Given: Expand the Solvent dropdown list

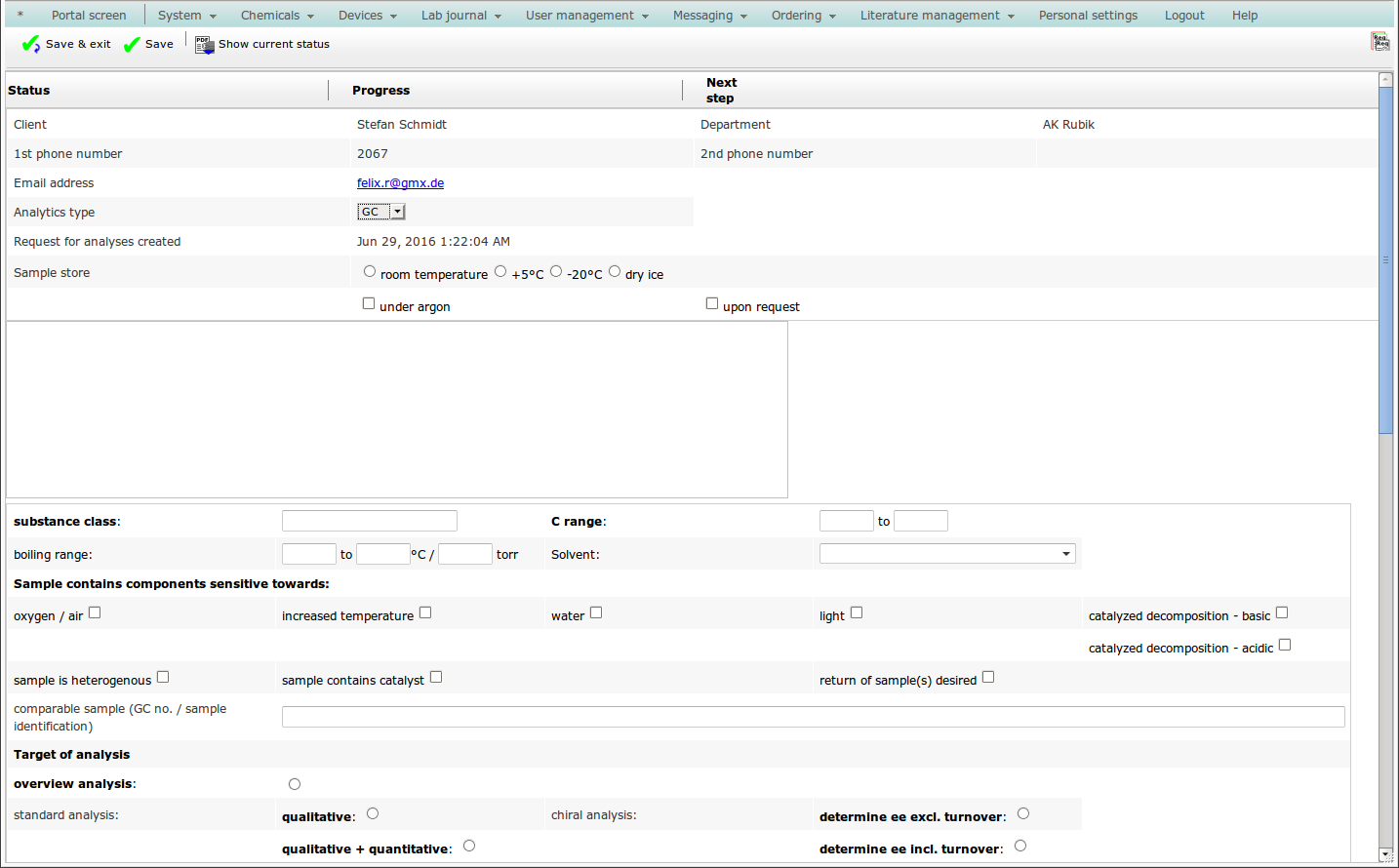Looking at the screenshot, I should tap(947, 554).
